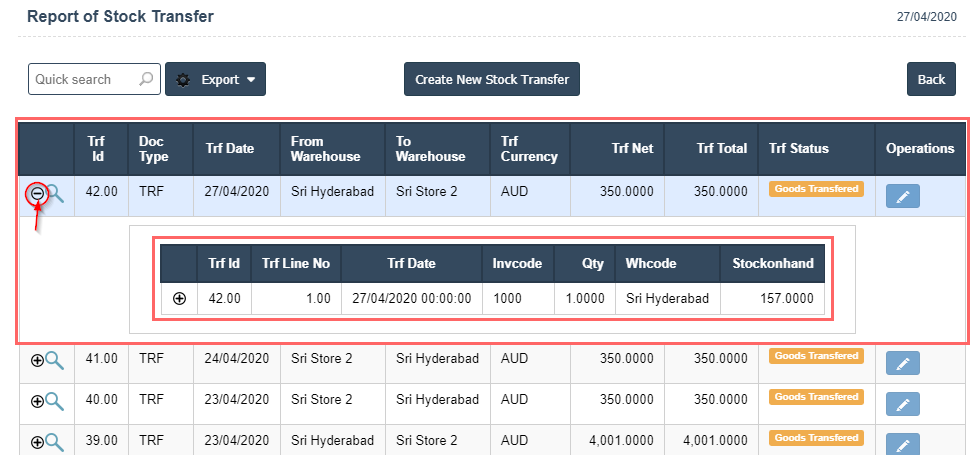Expand line item 1.00 in nested table
The height and width of the screenshot is (455, 971).
tap(180, 298)
